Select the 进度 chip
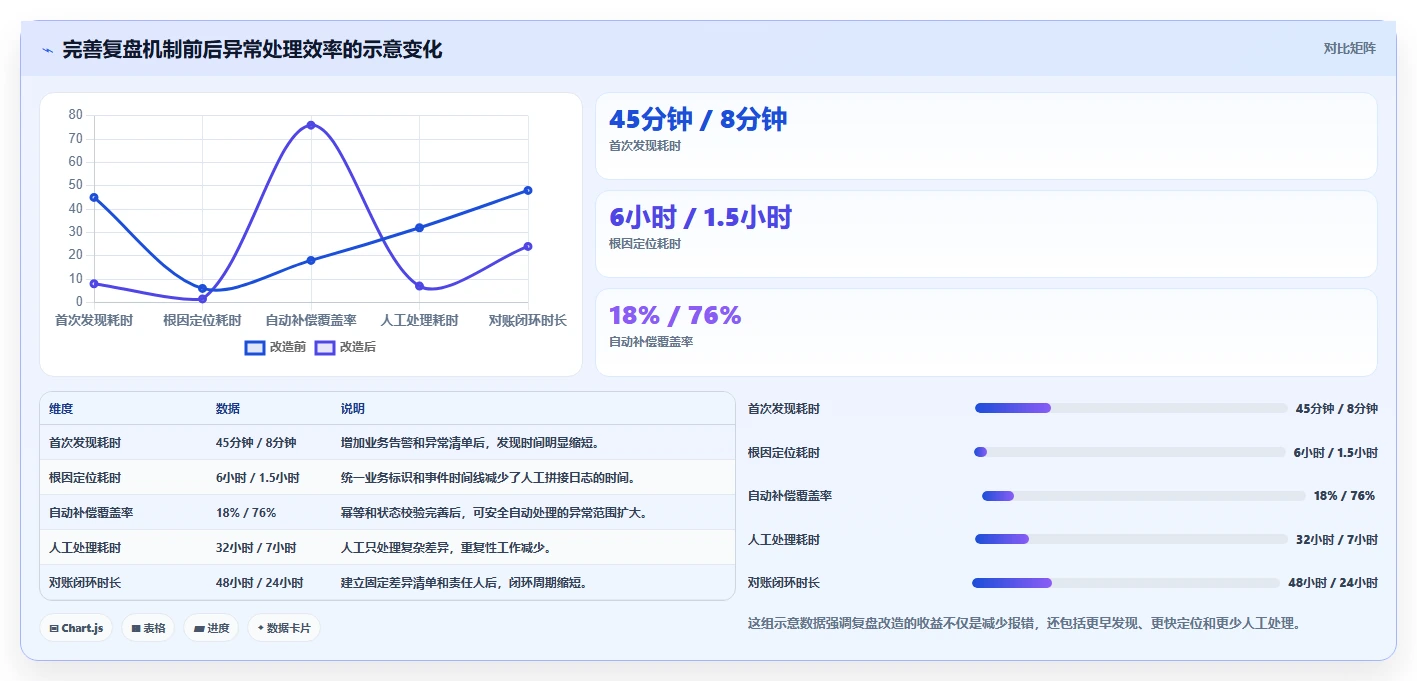Screen dimensions: 1417x681 coord(211,628)
